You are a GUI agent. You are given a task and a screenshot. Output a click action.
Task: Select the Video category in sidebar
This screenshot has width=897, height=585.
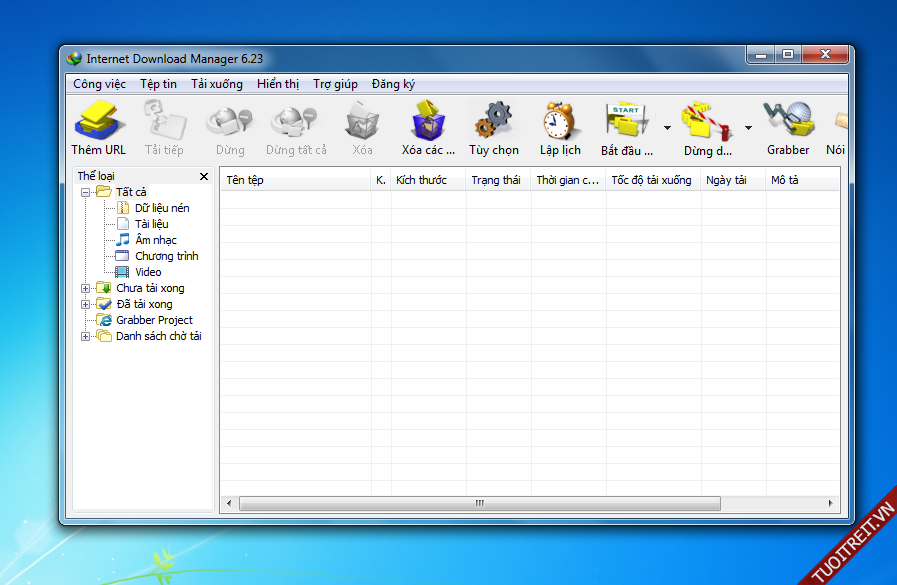pos(148,272)
